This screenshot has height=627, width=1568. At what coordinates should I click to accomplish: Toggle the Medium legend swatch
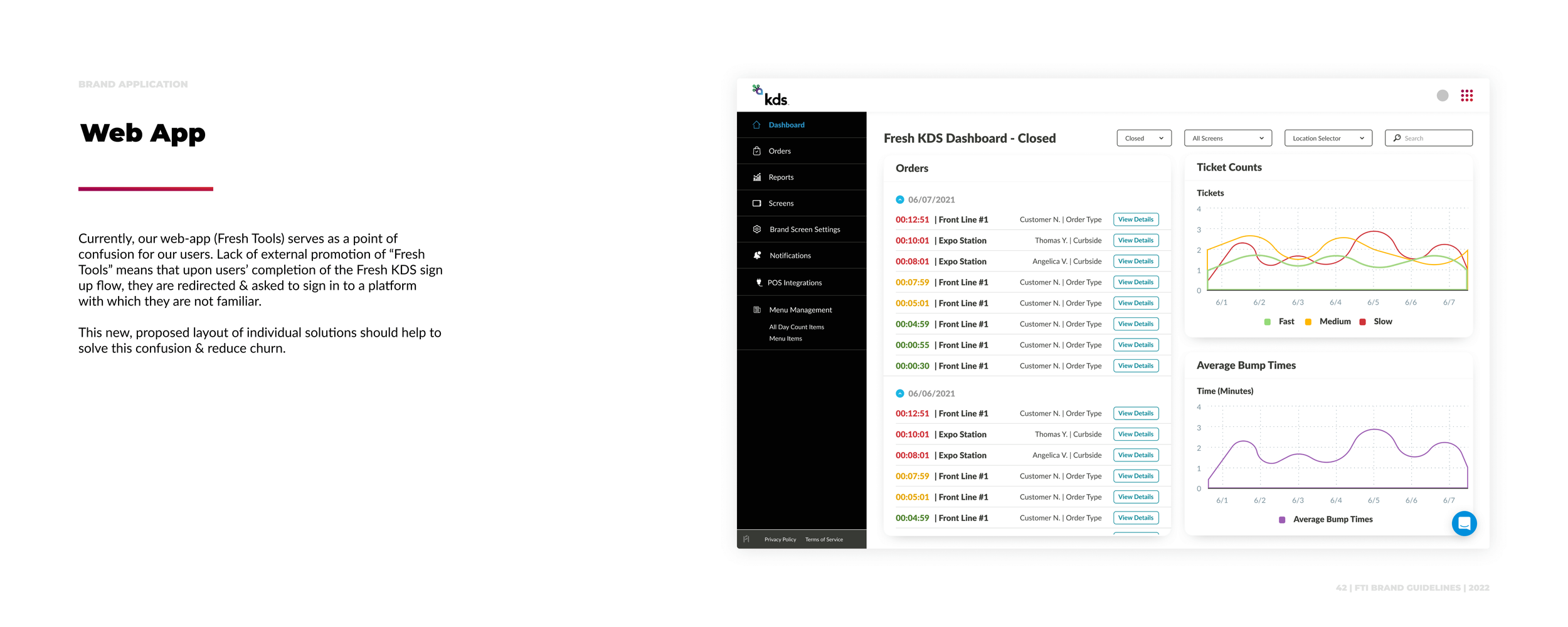[1308, 322]
